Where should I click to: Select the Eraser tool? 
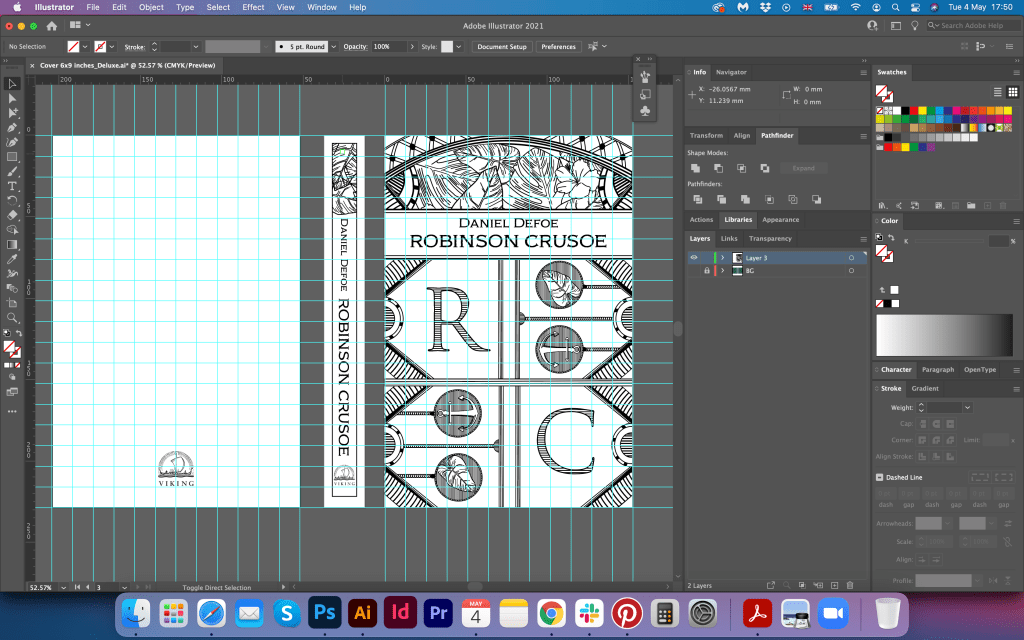pyautogui.click(x=12, y=215)
